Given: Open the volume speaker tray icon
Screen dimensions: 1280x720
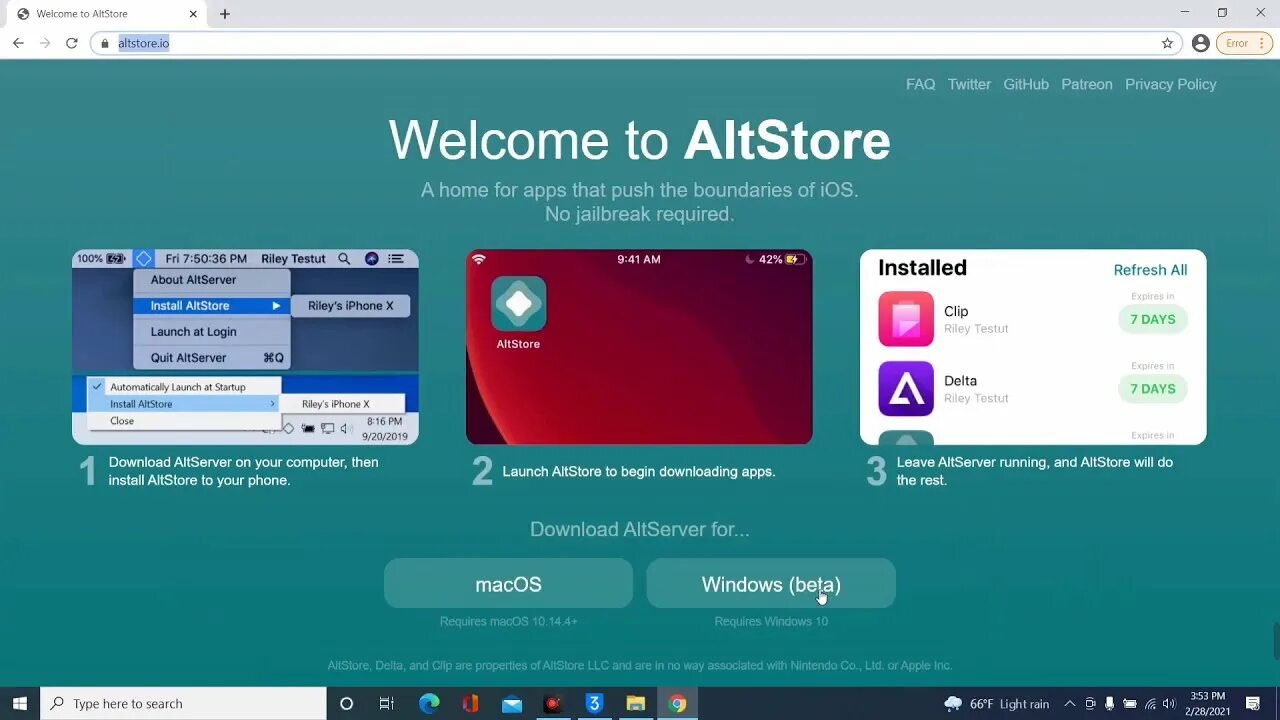Looking at the screenshot, I should 1169,704.
